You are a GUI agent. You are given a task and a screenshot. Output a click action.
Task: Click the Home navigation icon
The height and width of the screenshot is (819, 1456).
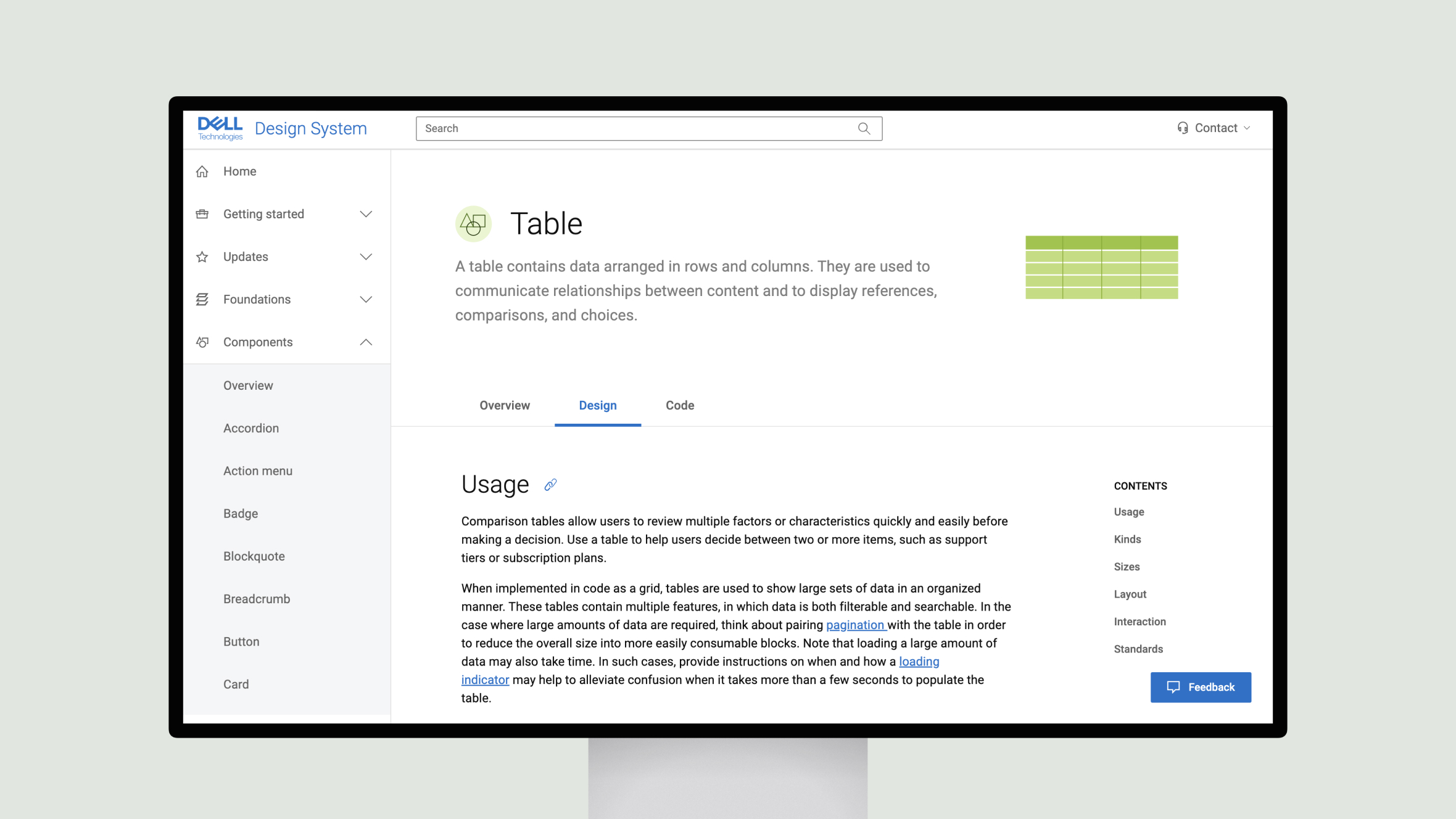[203, 171]
